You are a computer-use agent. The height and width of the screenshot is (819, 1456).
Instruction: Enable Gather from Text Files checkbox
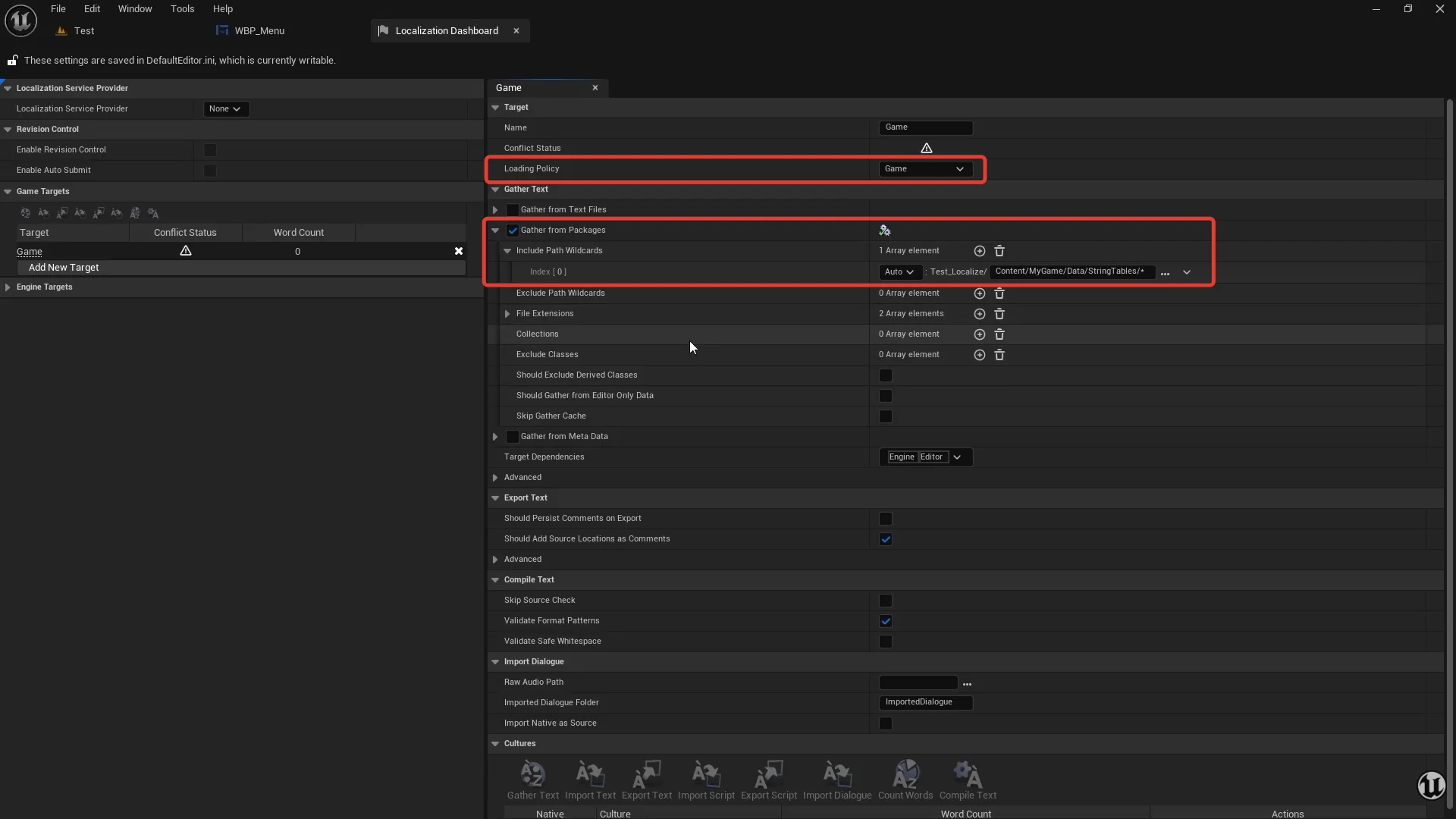[x=513, y=210]
